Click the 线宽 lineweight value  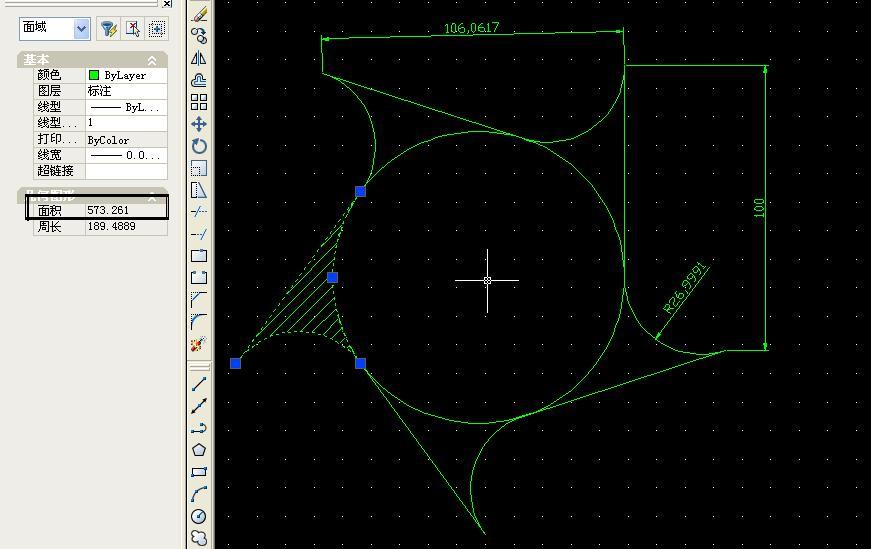(x=126, y=155)
